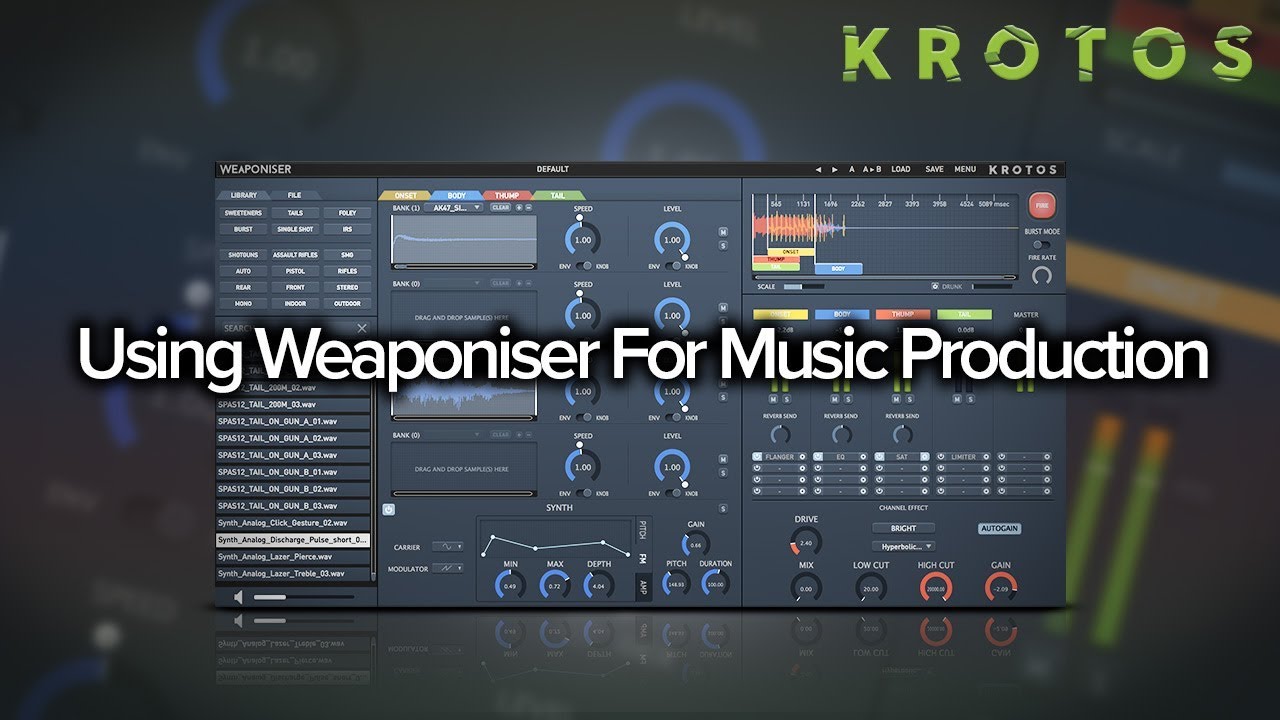
Task: Adjust the SCALE slider under the timeline
Action: tap(805, 286)
